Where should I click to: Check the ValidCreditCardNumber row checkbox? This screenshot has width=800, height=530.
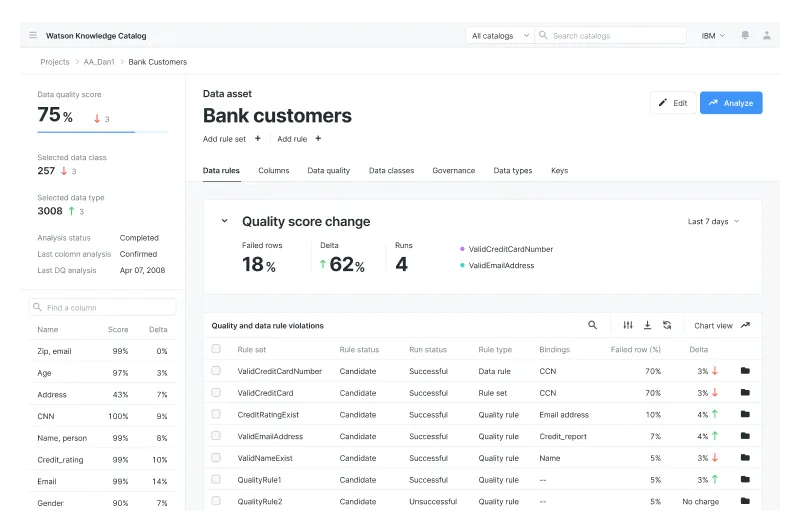coord(216,371)
